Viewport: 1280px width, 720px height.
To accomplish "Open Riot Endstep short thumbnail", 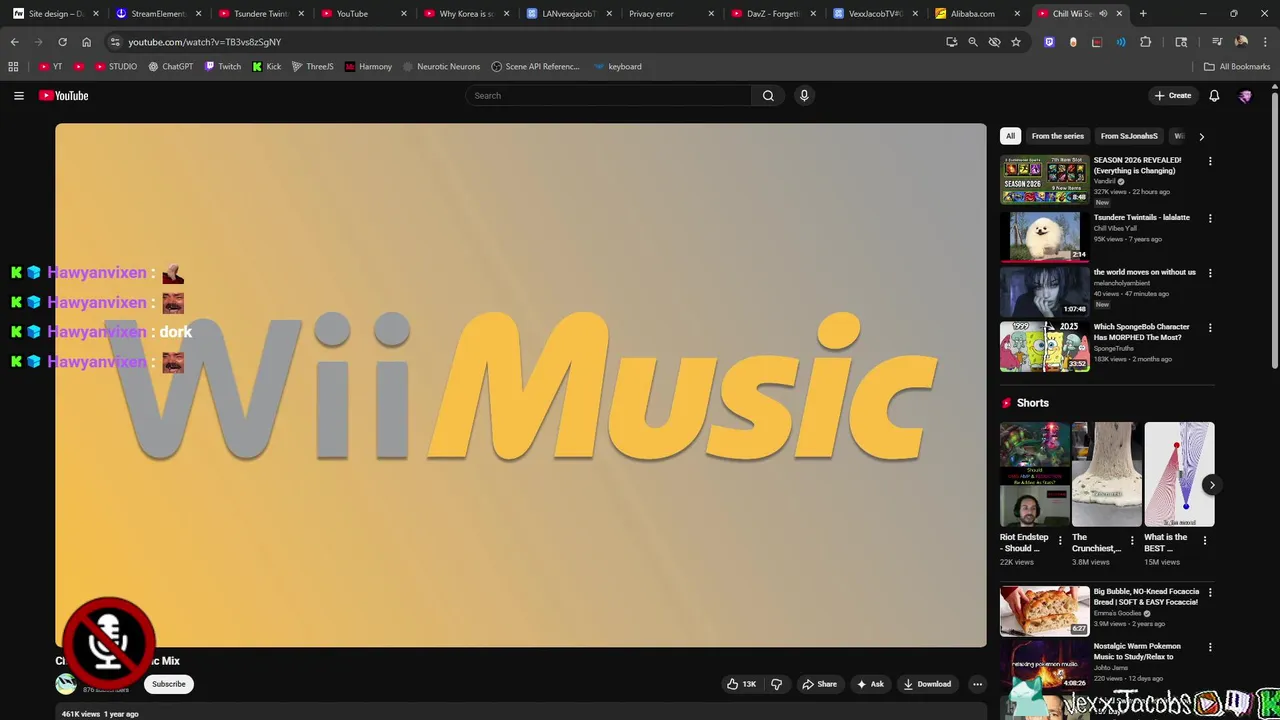I will (x=1035, y=474).
